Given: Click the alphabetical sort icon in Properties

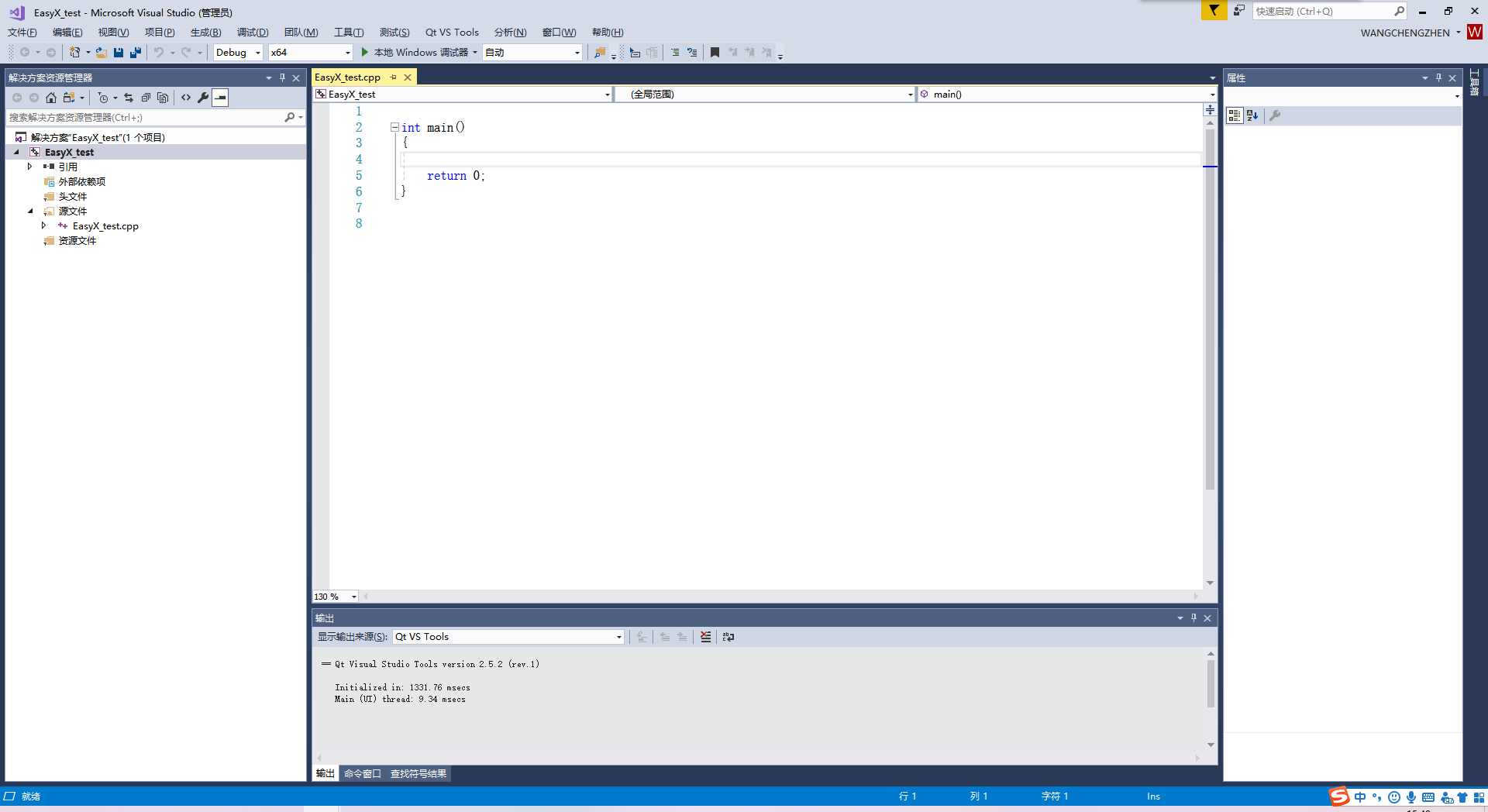Looking at the screenshot, I should click(x=1252, y=115).
